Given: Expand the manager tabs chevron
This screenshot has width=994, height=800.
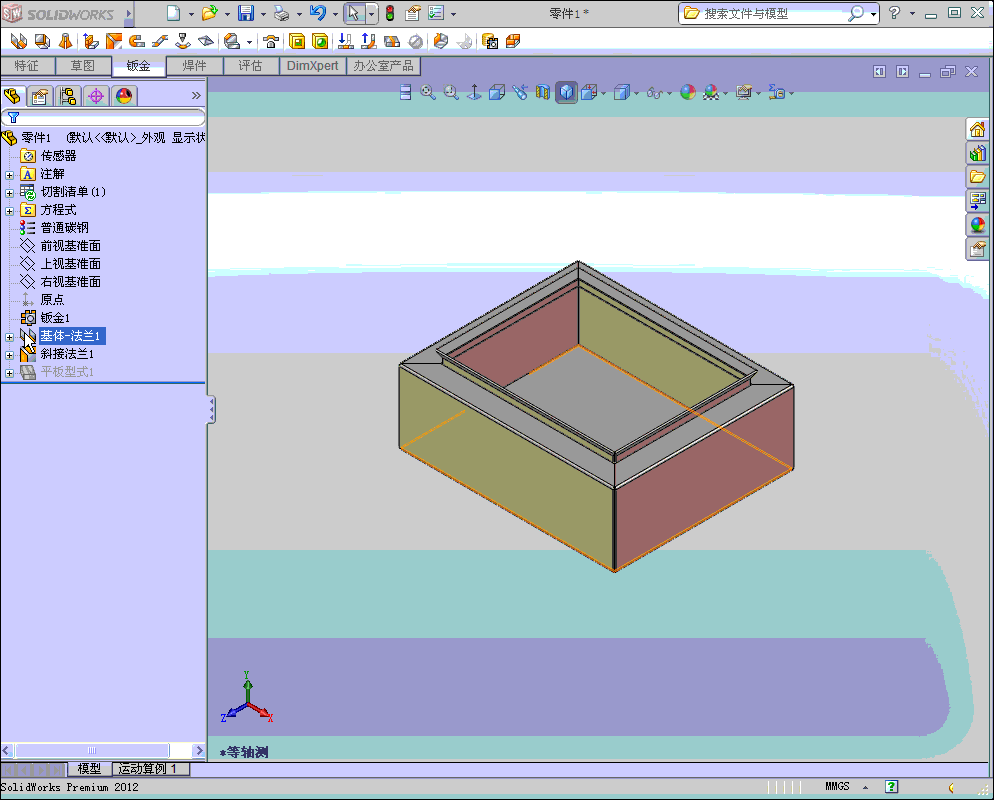Looking at the screenshot, I should pyautogui.click(x=196, y=96).
